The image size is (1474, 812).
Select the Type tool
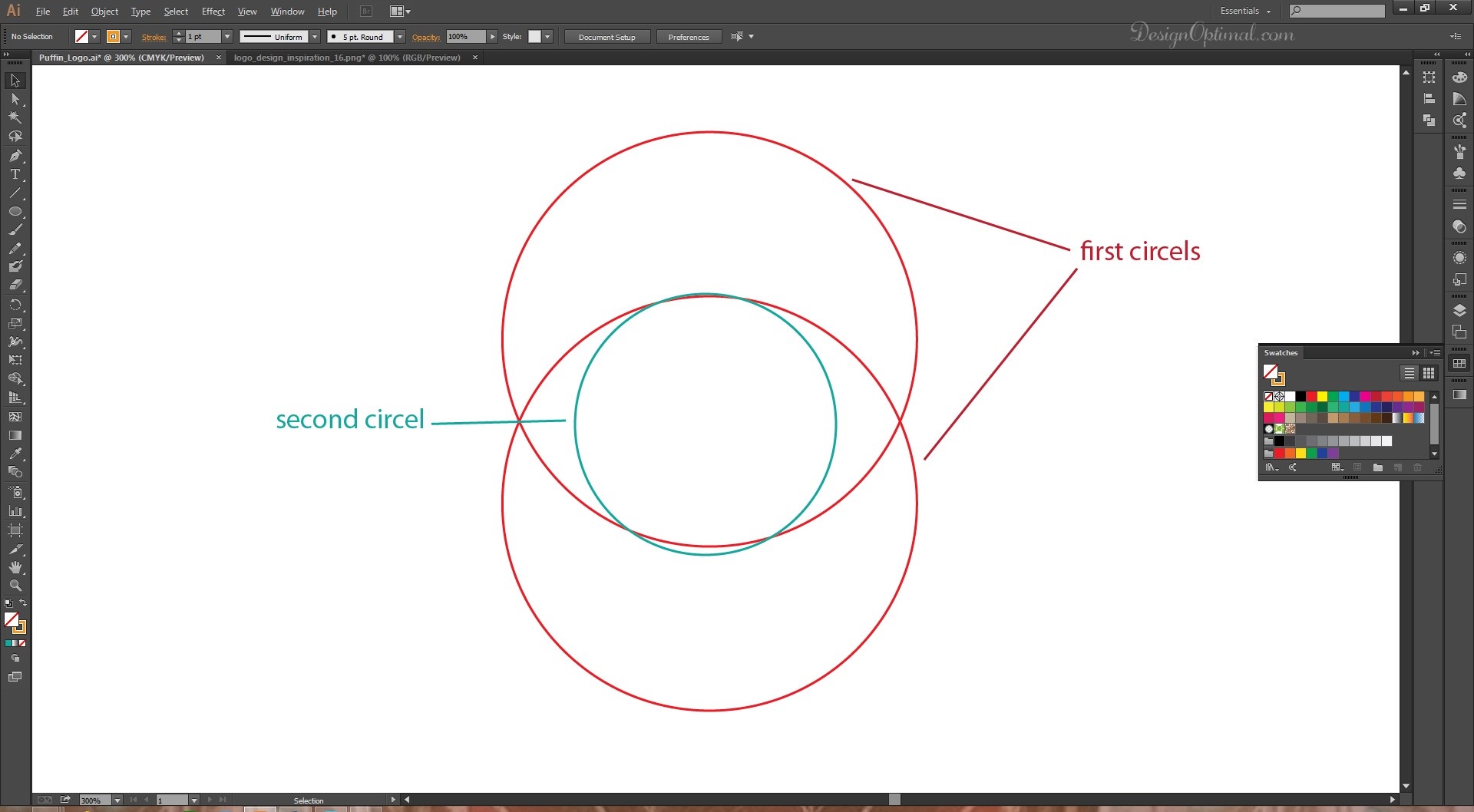pos(15,174)
